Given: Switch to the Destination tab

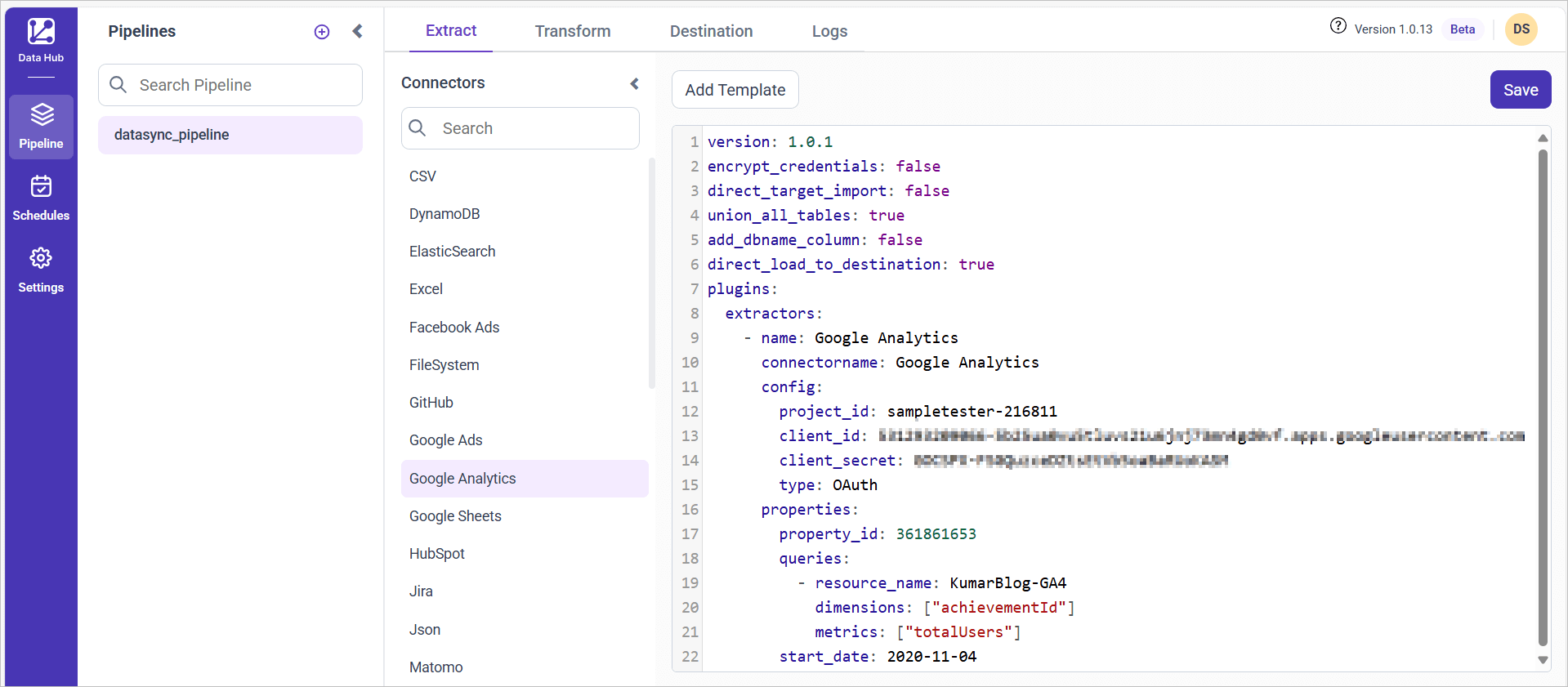Looking at the screenshot, I should 712,31.
